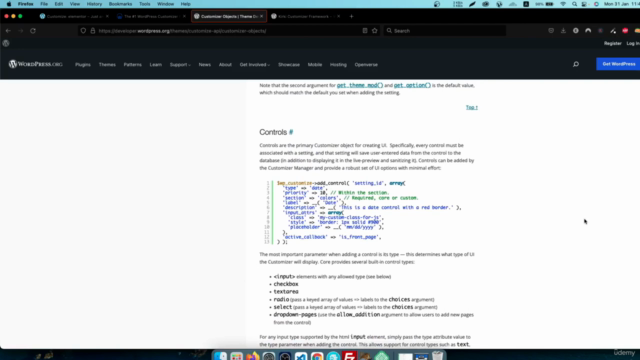Open Launchpad from the dock
The height and width of the screenshot is (360, 640).
pyautogui.click(x=236, y=356)
